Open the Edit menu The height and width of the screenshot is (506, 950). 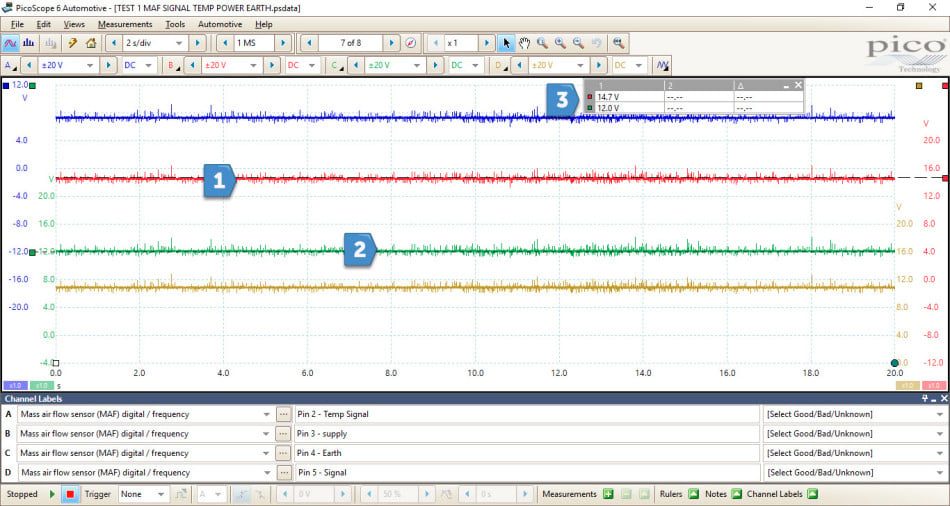(x=44, y=24)
